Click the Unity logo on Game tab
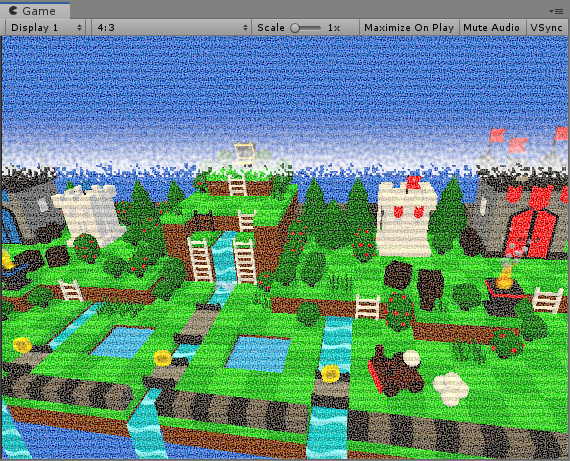The width and height of the screenshot is (570, 461). (x=13, y=11)
